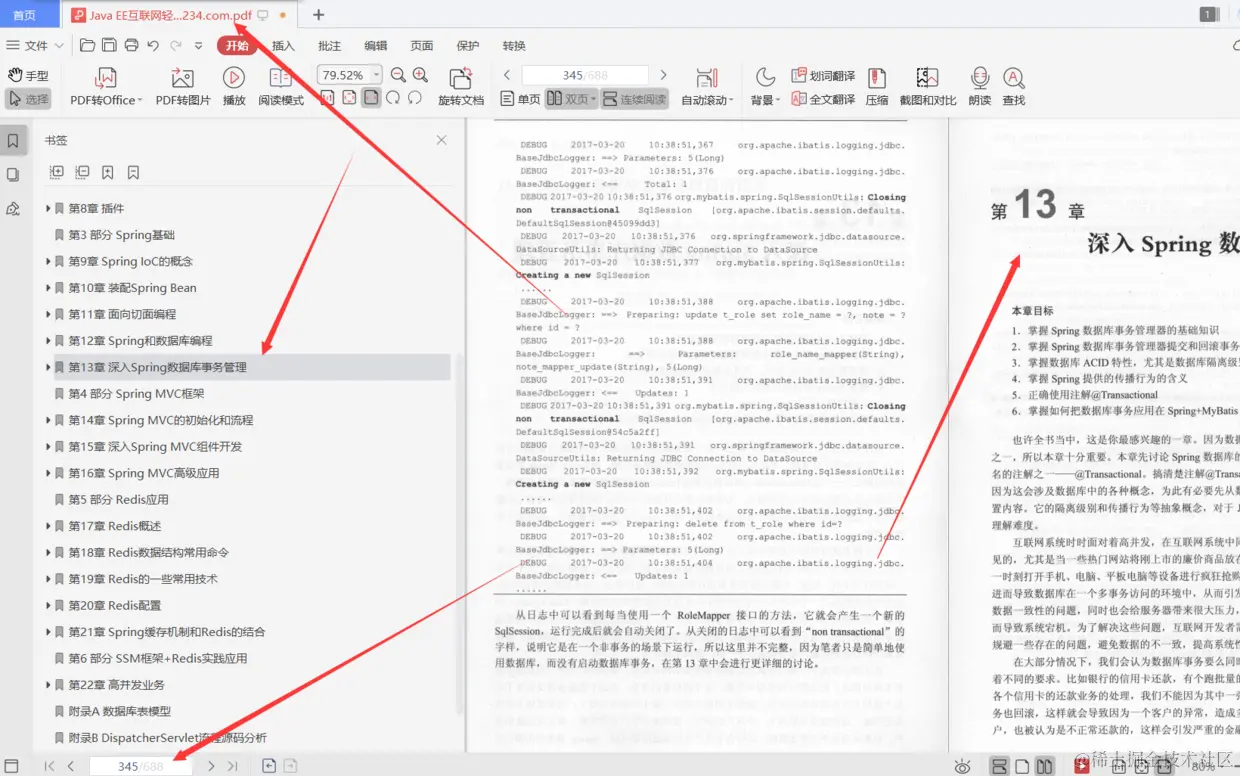
Task: Expand 第17章 Redis概述 bookmark
Action: click(47, 526)
